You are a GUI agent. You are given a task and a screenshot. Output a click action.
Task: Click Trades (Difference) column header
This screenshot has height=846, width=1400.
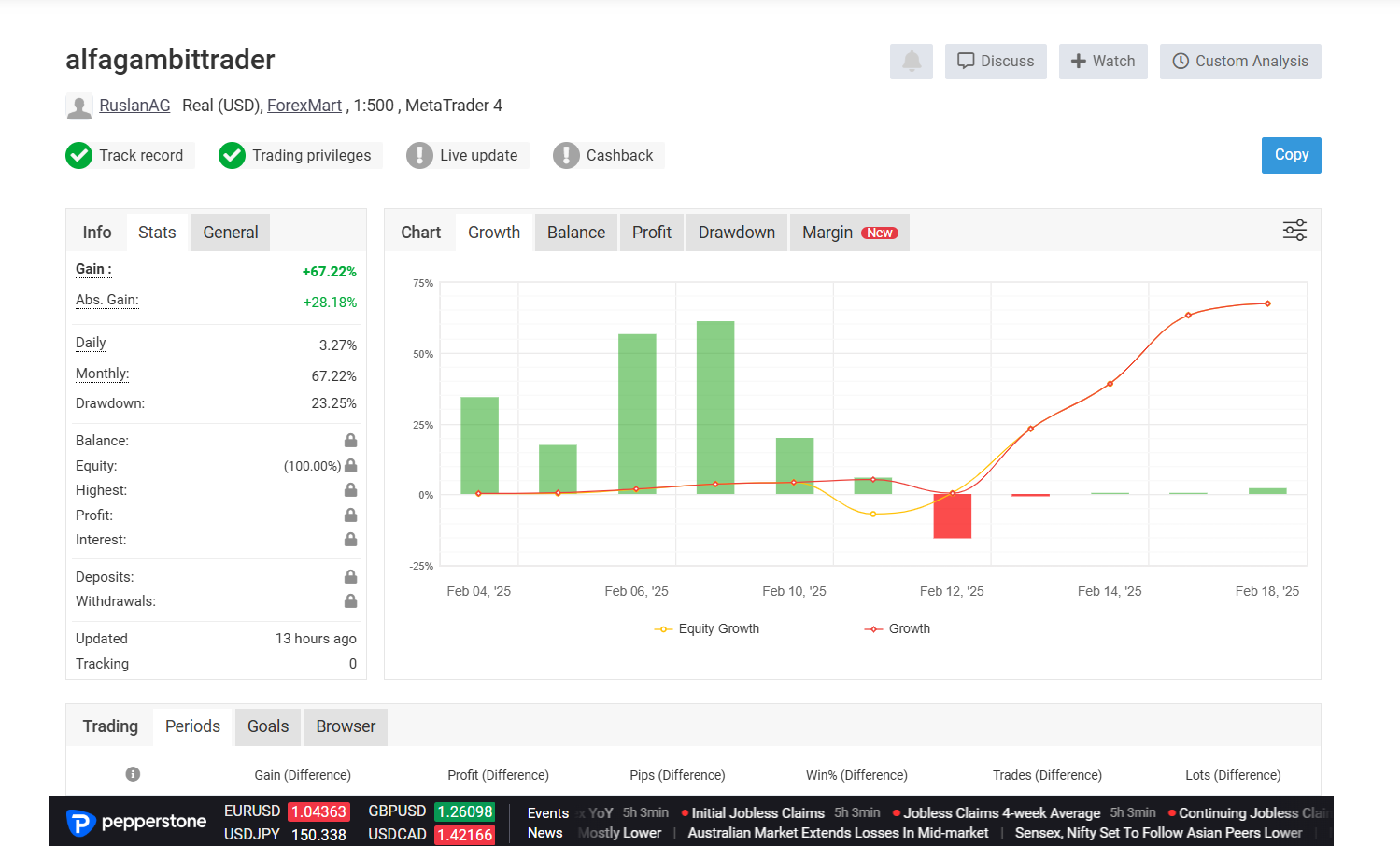(1047, 775)
